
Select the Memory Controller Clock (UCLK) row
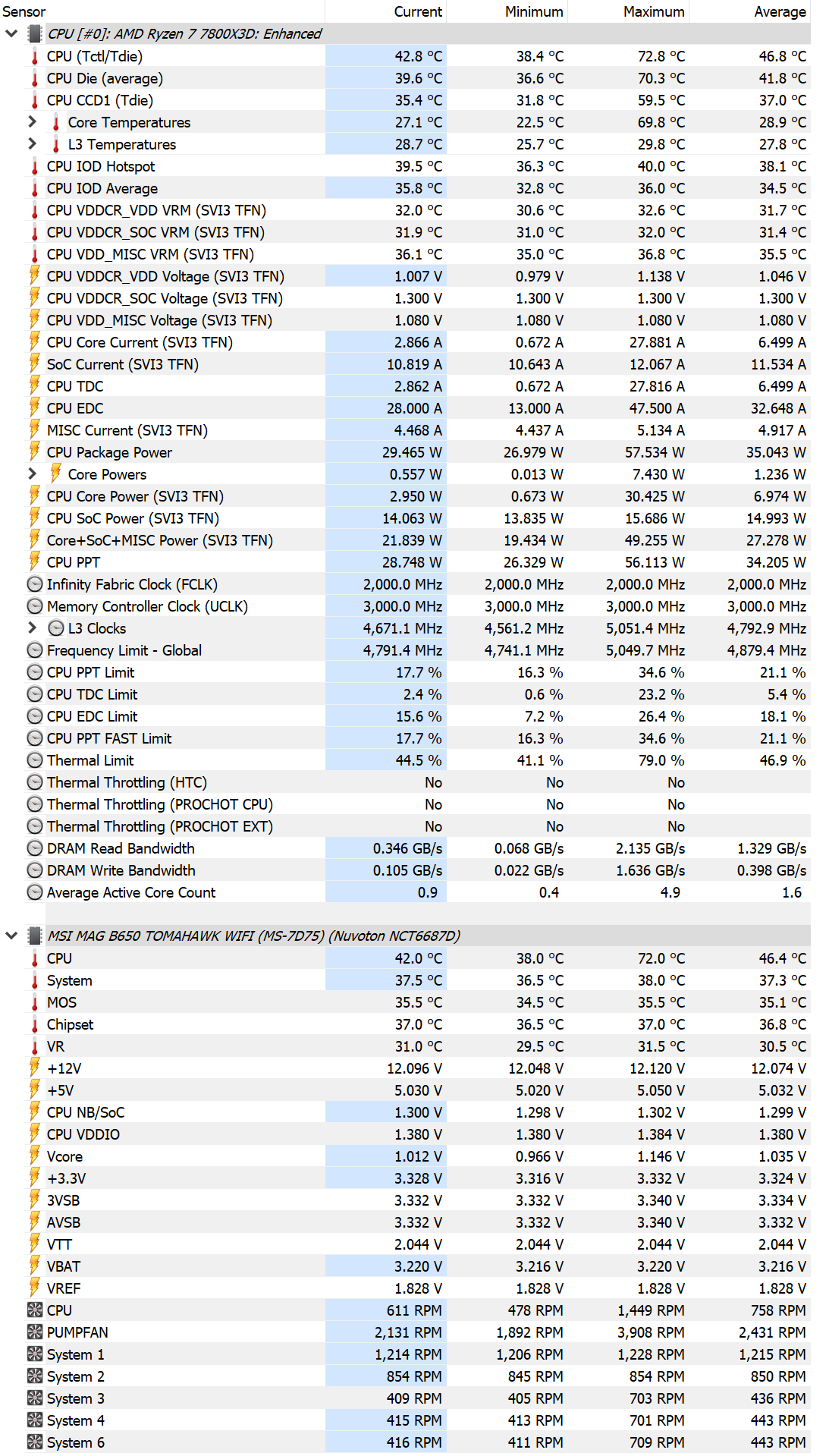(x=405, y=606)
